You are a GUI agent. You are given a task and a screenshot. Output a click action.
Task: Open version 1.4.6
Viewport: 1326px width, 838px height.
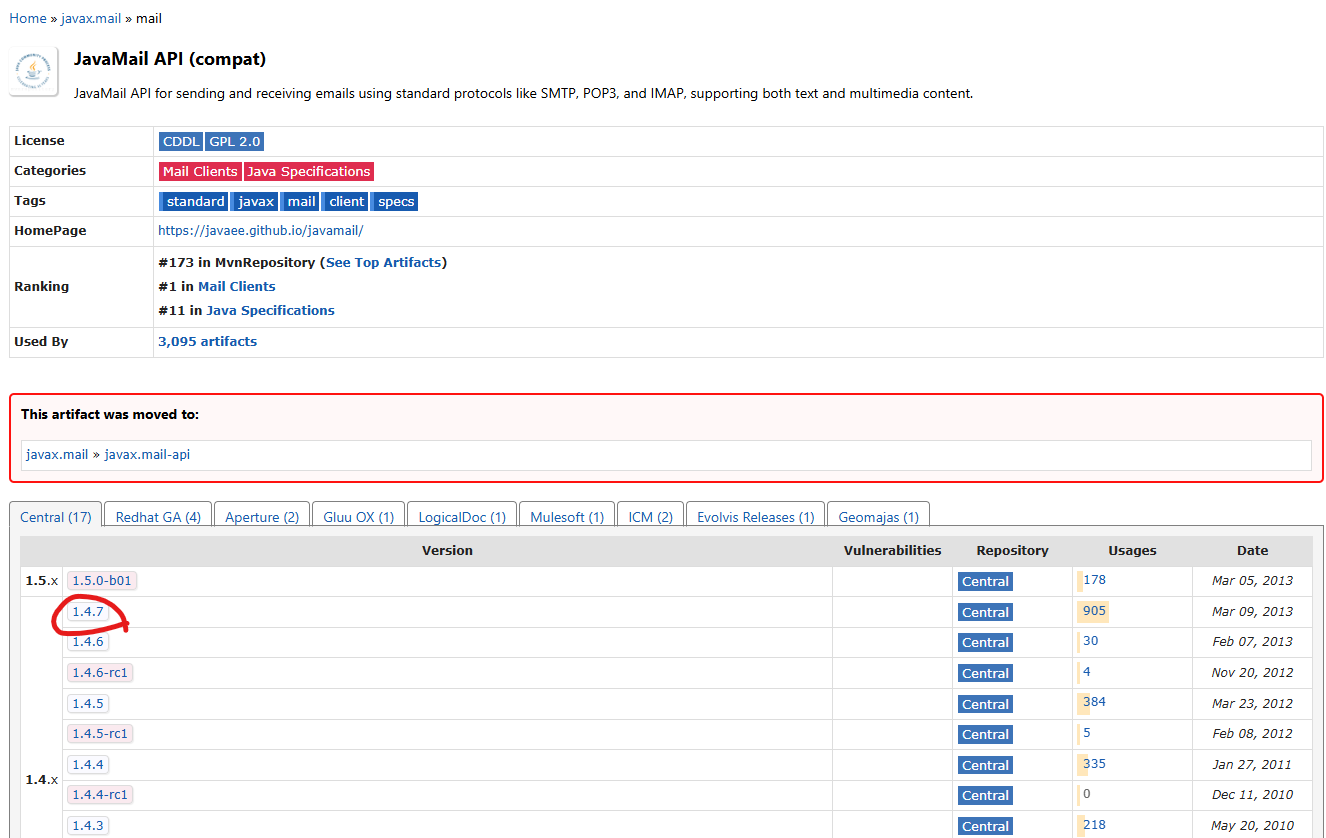(x=88, y=642)
